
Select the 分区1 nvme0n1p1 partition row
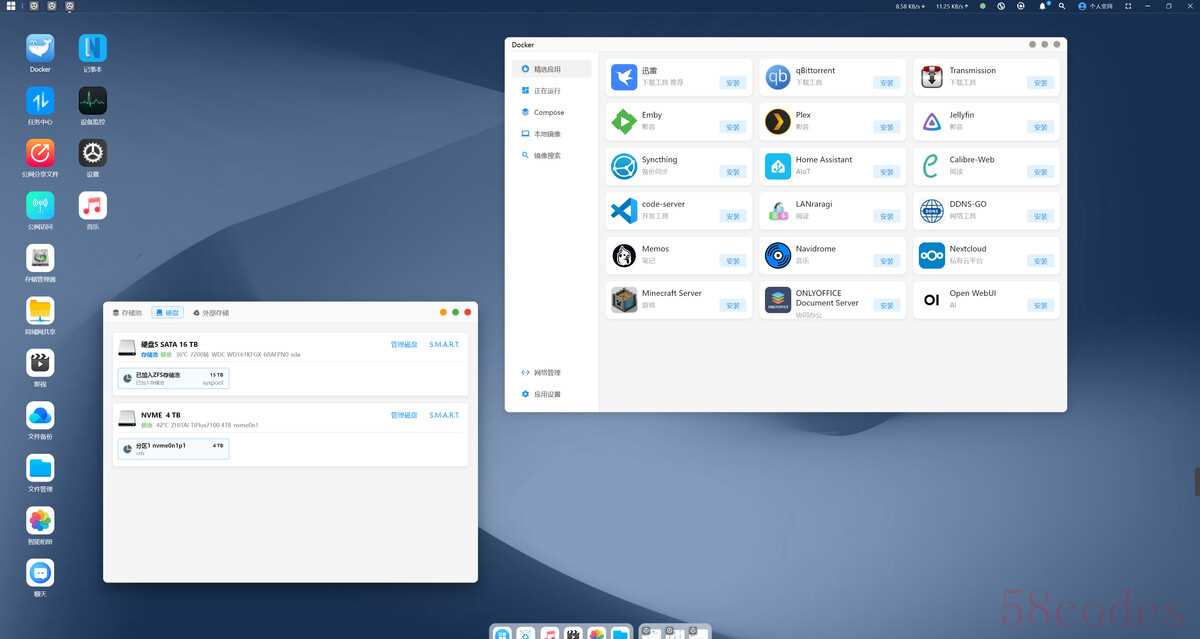(173, 449)
